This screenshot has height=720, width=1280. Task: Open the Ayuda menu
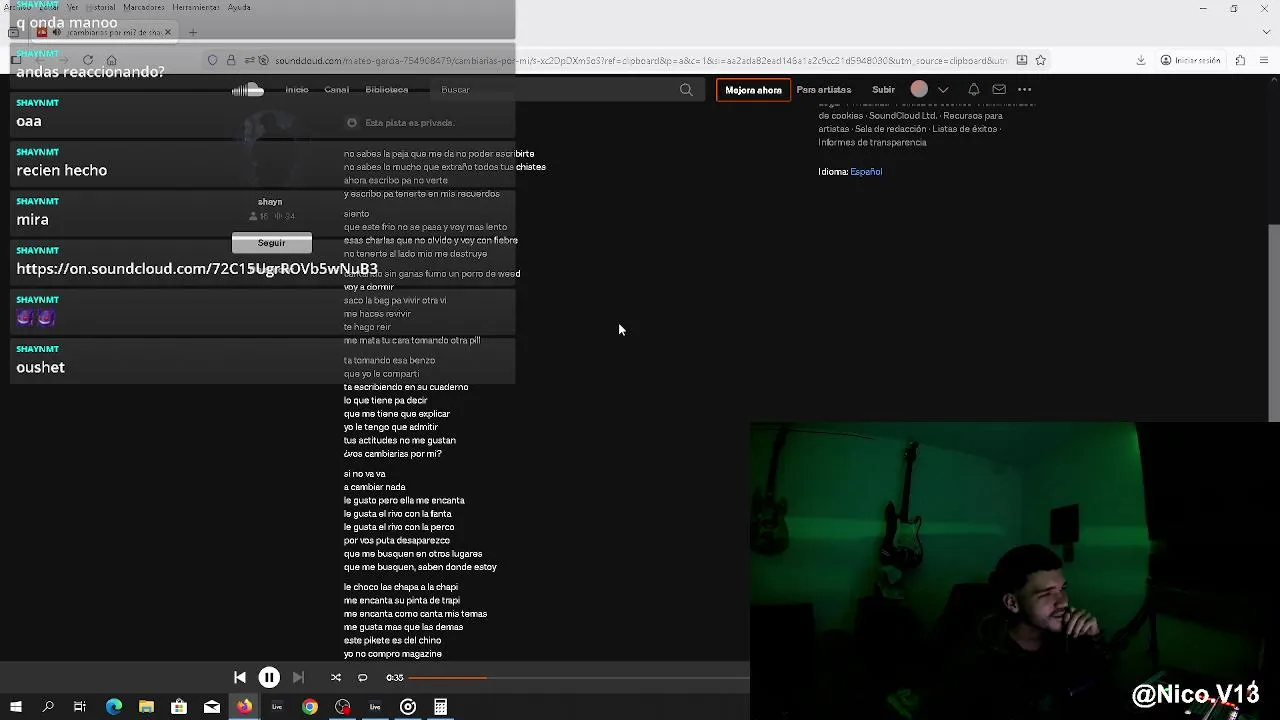click(239, 7)
